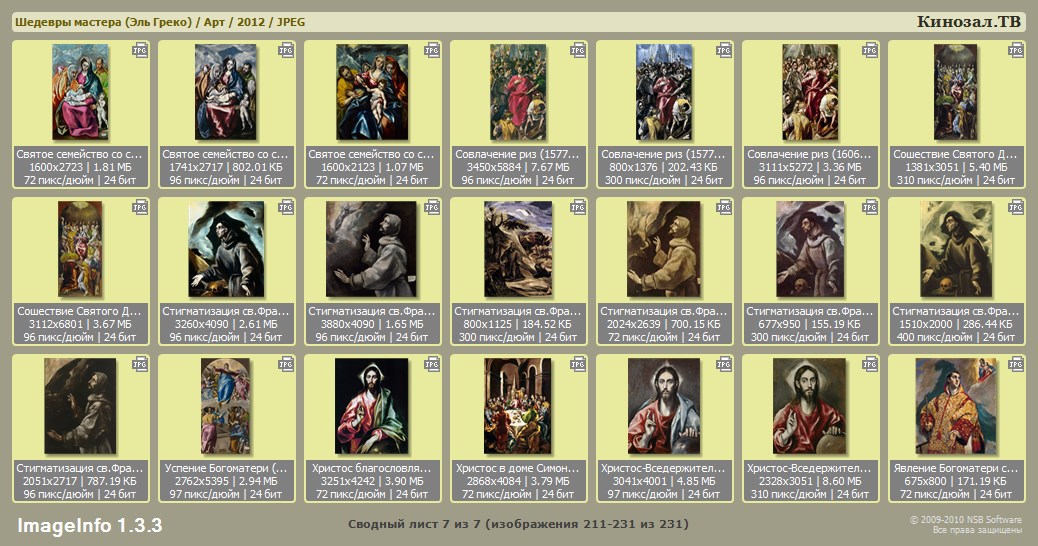Viewport: 1038px width, 546px height.
Task: Click the JPG icon on the 1741x2717 card
Action: 286,51
